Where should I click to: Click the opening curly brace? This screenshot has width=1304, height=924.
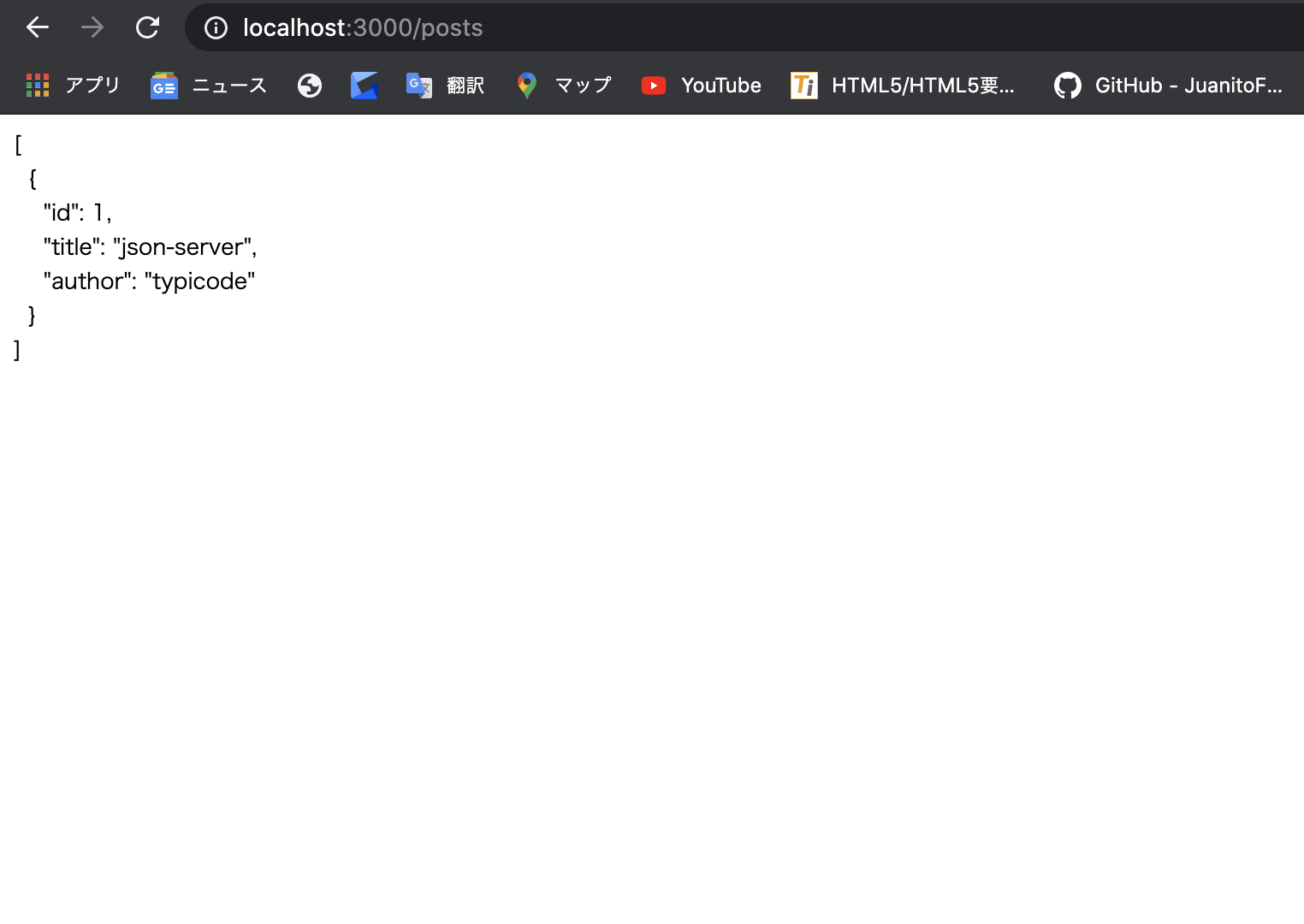tap(33, 178)
